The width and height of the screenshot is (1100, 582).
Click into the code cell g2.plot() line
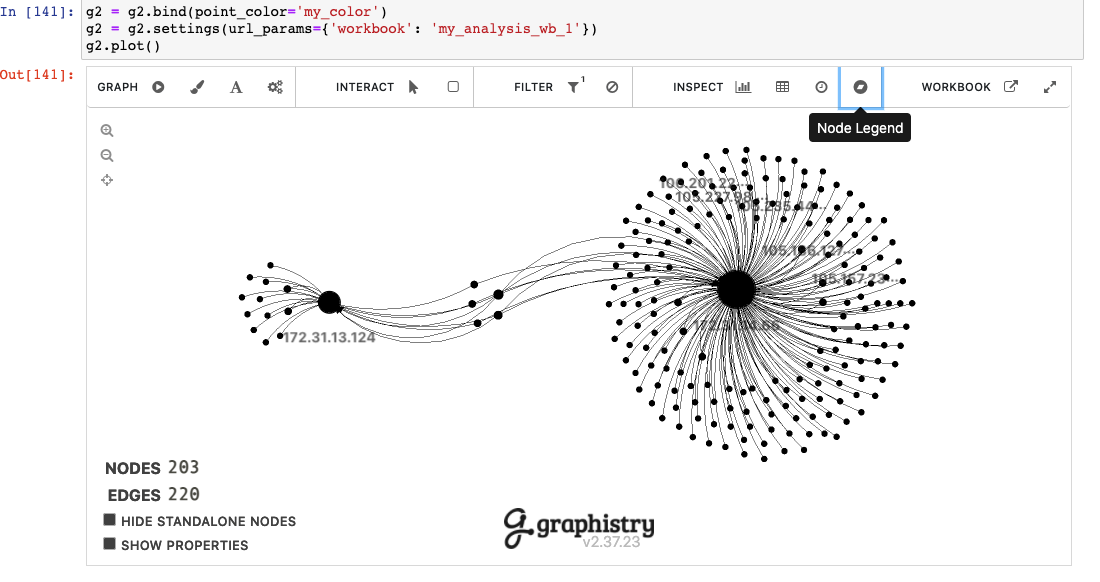pos(123,46)
